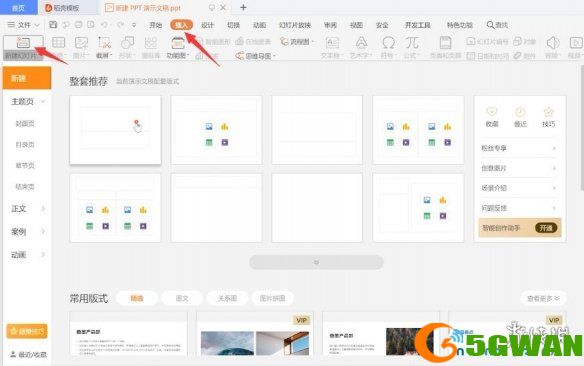Click the Save icon in quick toolbar

pyautogui.click(x=53, y=25)
